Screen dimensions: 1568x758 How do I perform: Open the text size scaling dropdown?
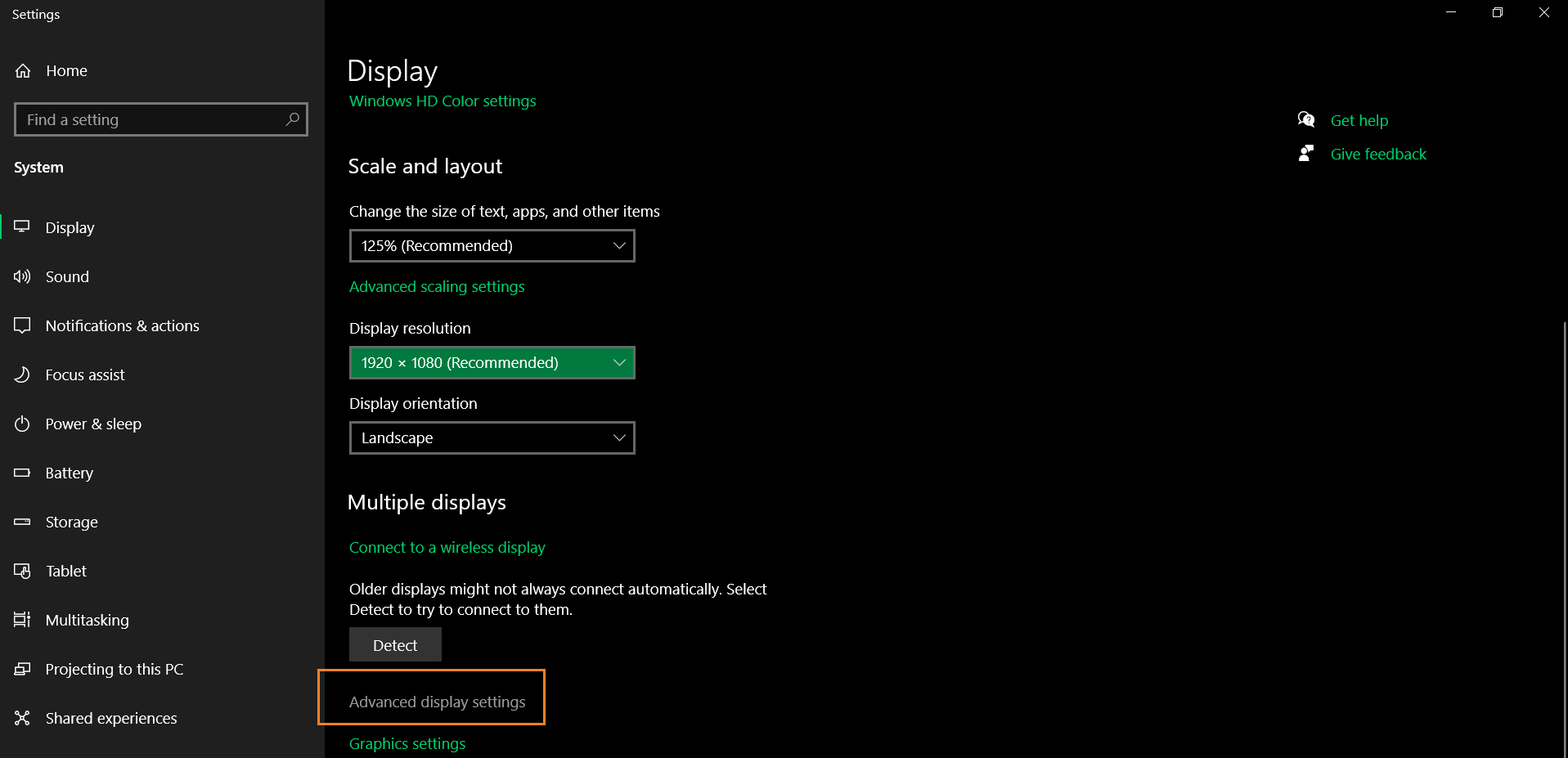[x=491, y=245]
